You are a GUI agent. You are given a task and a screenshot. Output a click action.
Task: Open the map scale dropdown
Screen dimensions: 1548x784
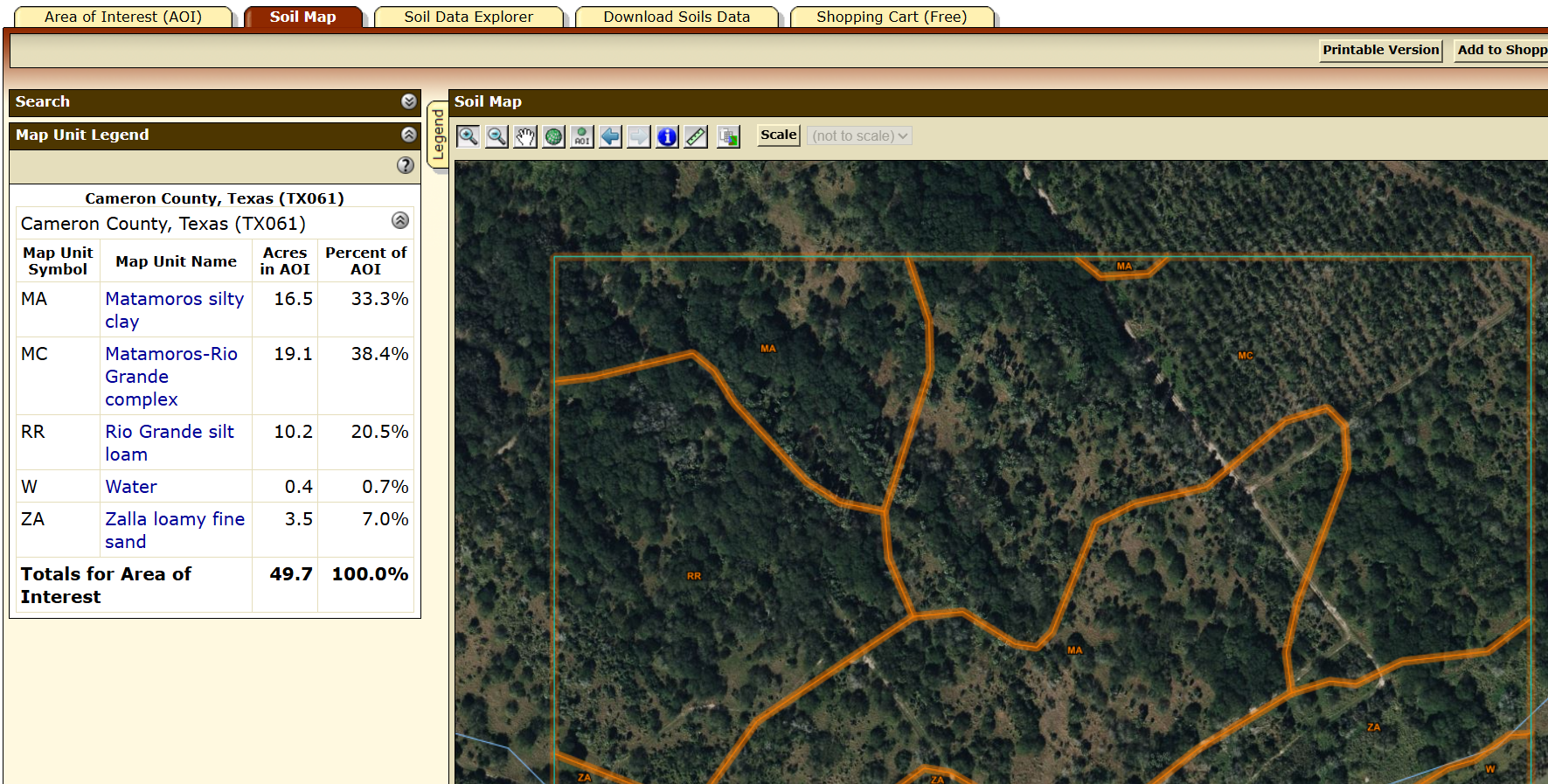[859, 135]
